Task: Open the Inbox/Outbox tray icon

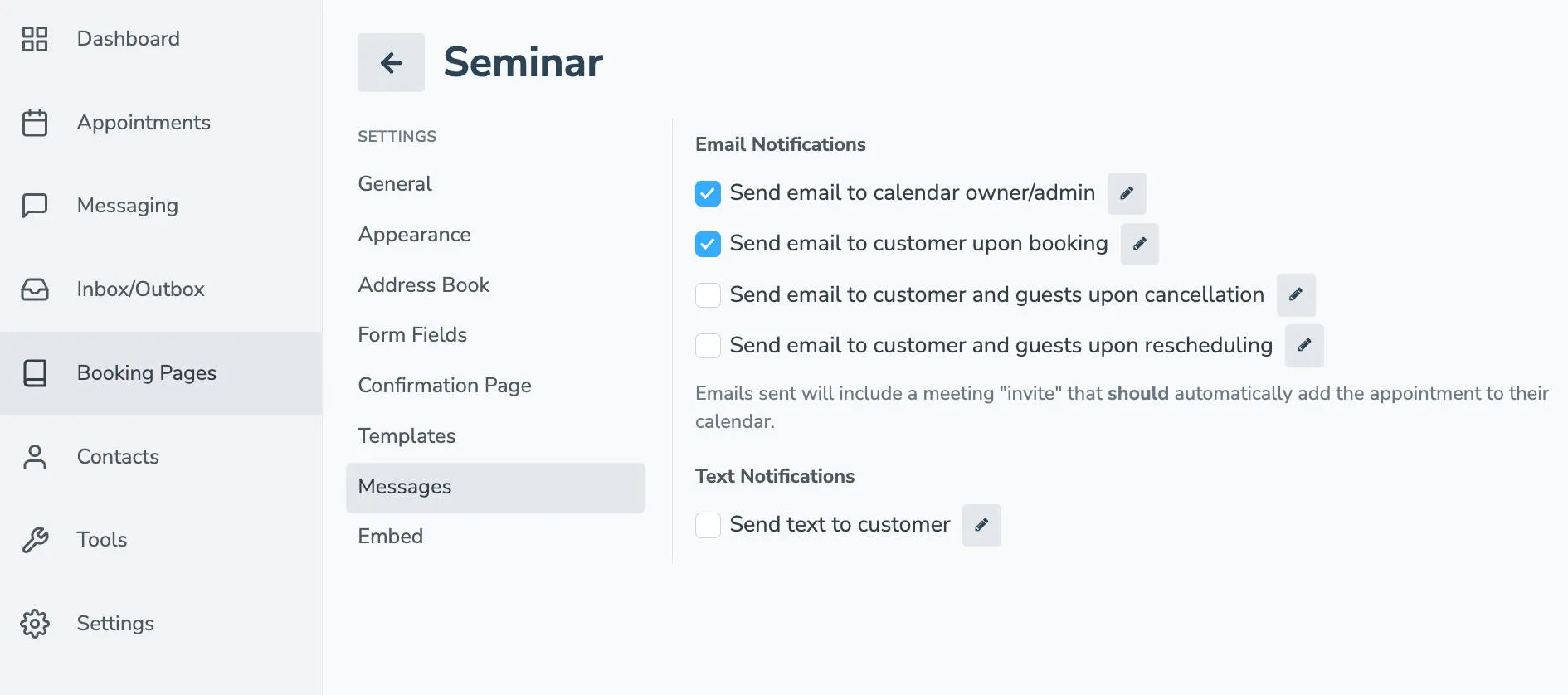Action: point(34,289)
